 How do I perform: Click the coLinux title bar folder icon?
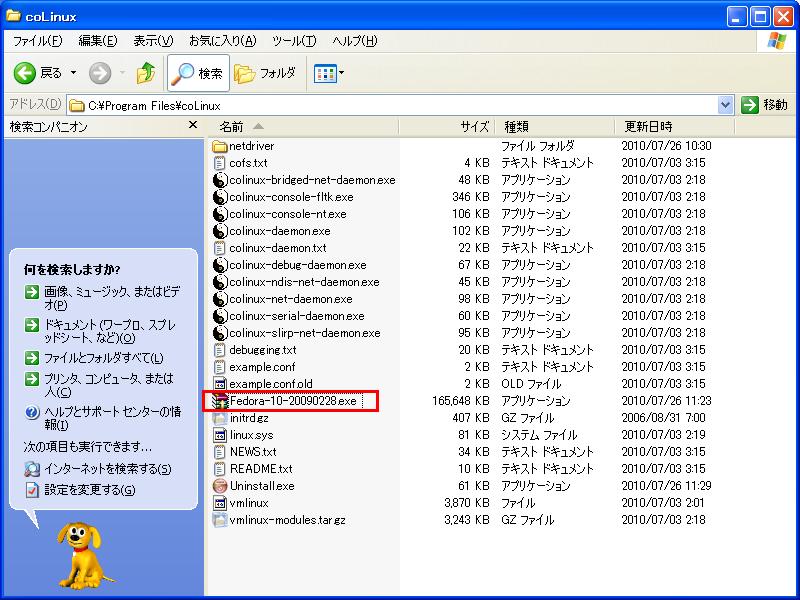[13, 16]
